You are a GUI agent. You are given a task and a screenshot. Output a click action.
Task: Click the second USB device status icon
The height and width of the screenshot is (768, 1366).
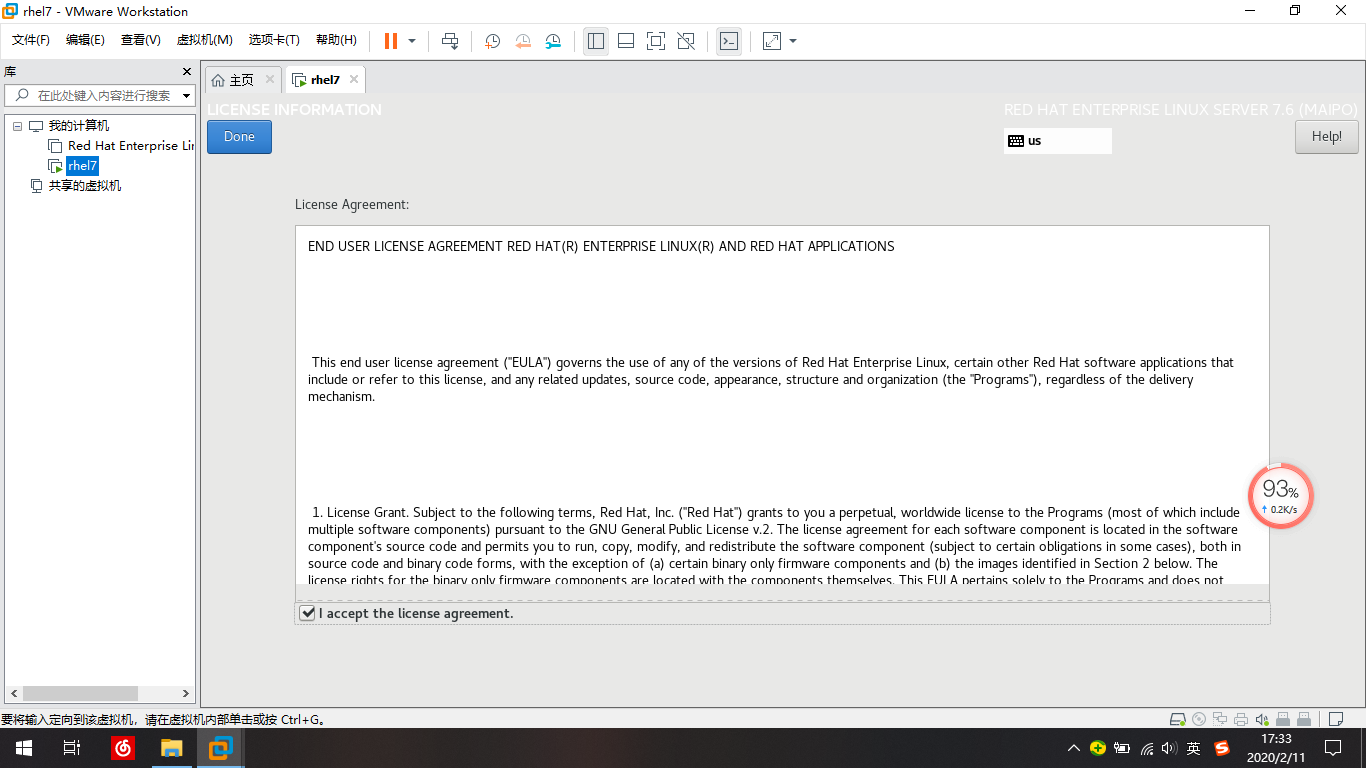click(x=1304, y=719)
